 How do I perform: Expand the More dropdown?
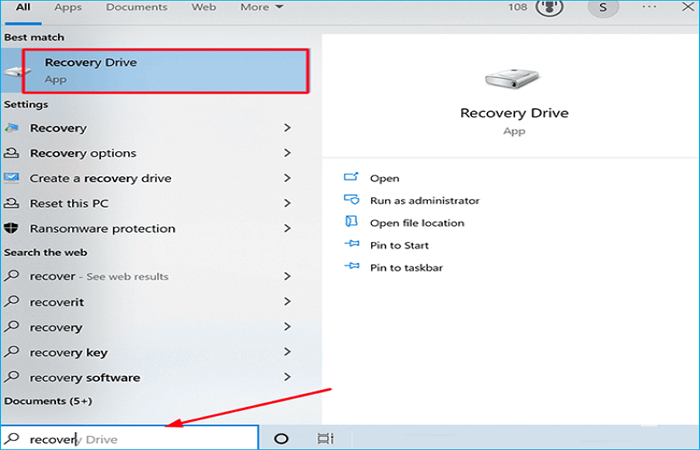[262, 7]
